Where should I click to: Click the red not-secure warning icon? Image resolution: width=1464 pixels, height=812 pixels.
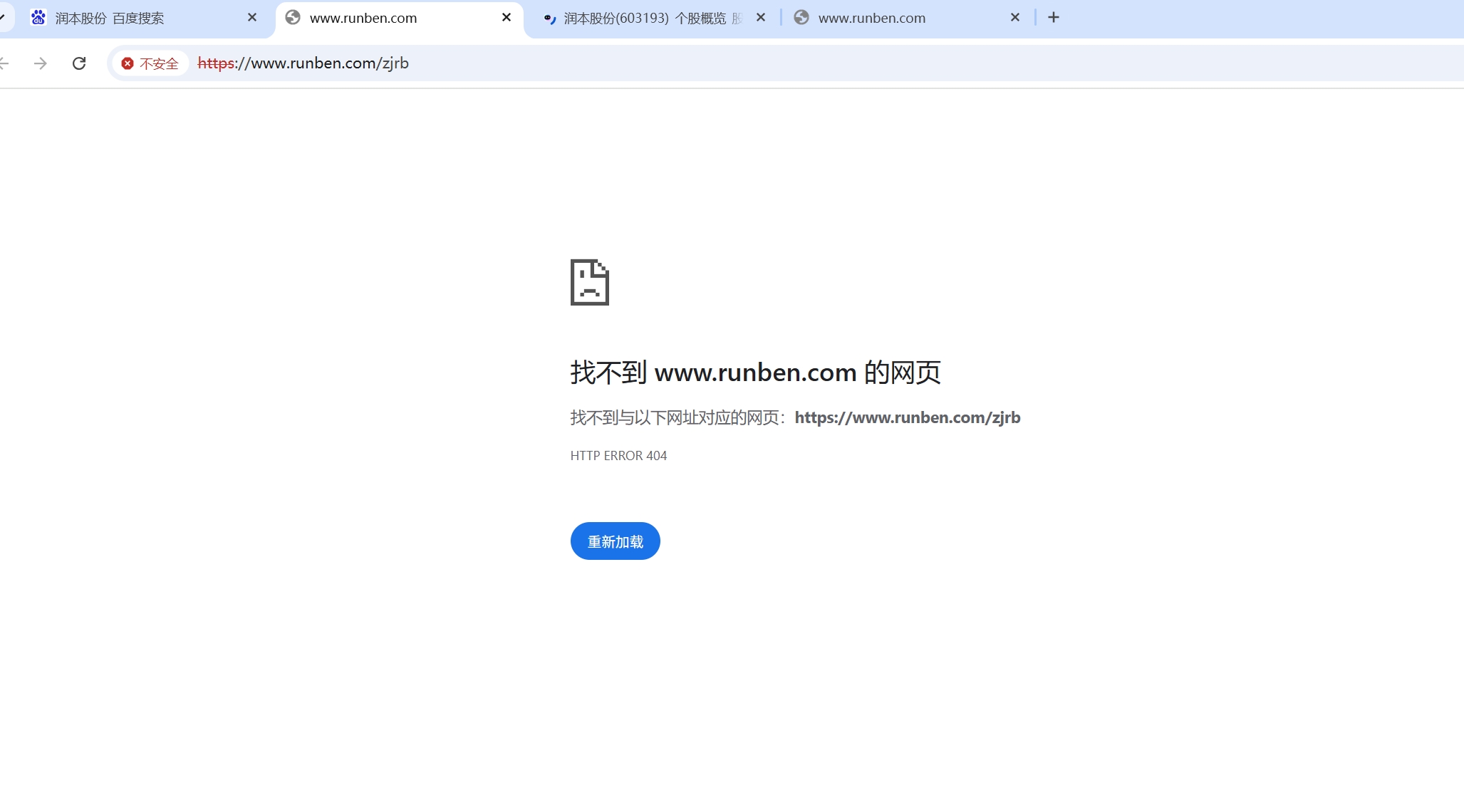point(128,64)
